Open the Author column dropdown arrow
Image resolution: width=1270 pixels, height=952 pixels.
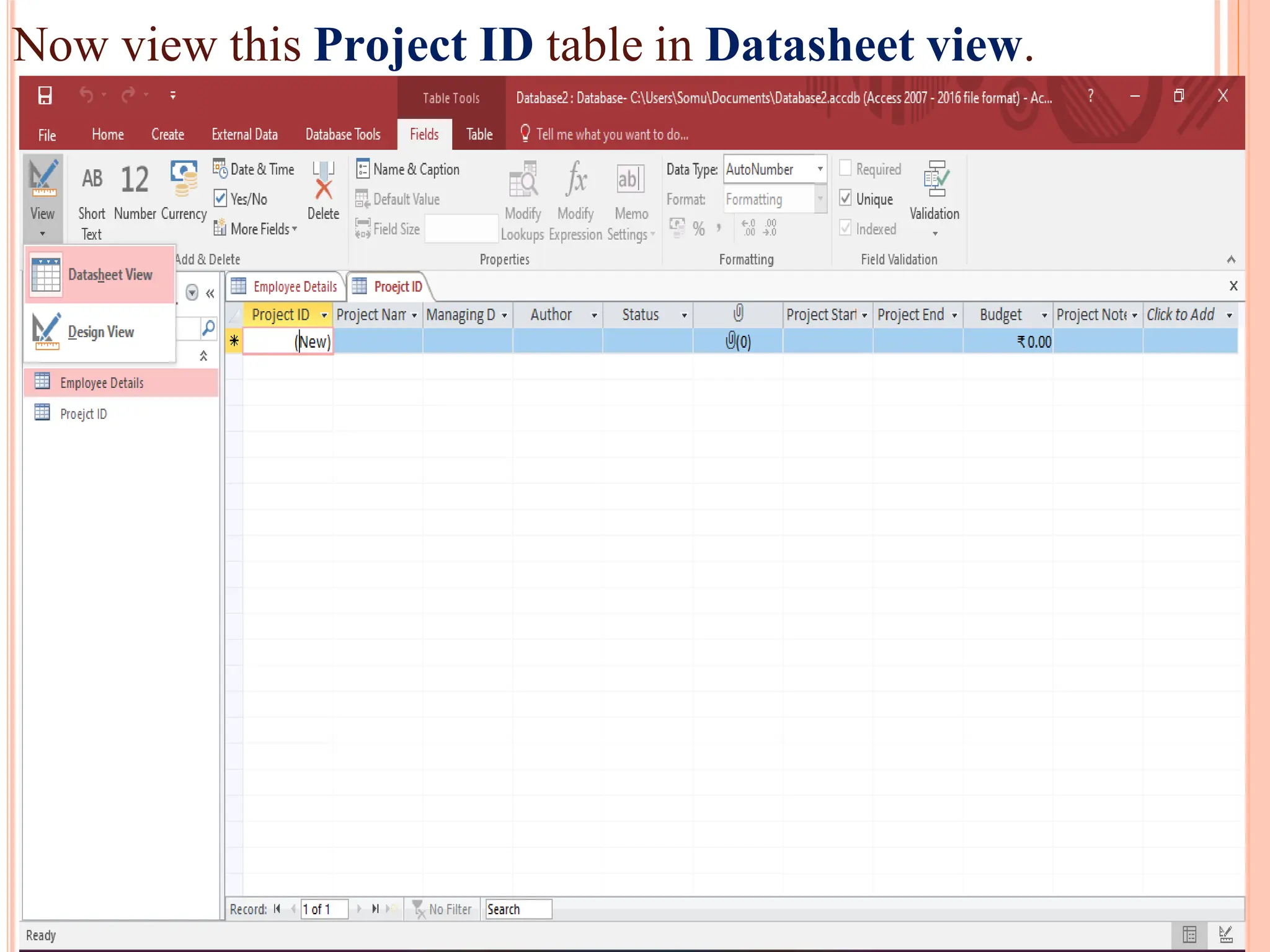pos(594,315)
